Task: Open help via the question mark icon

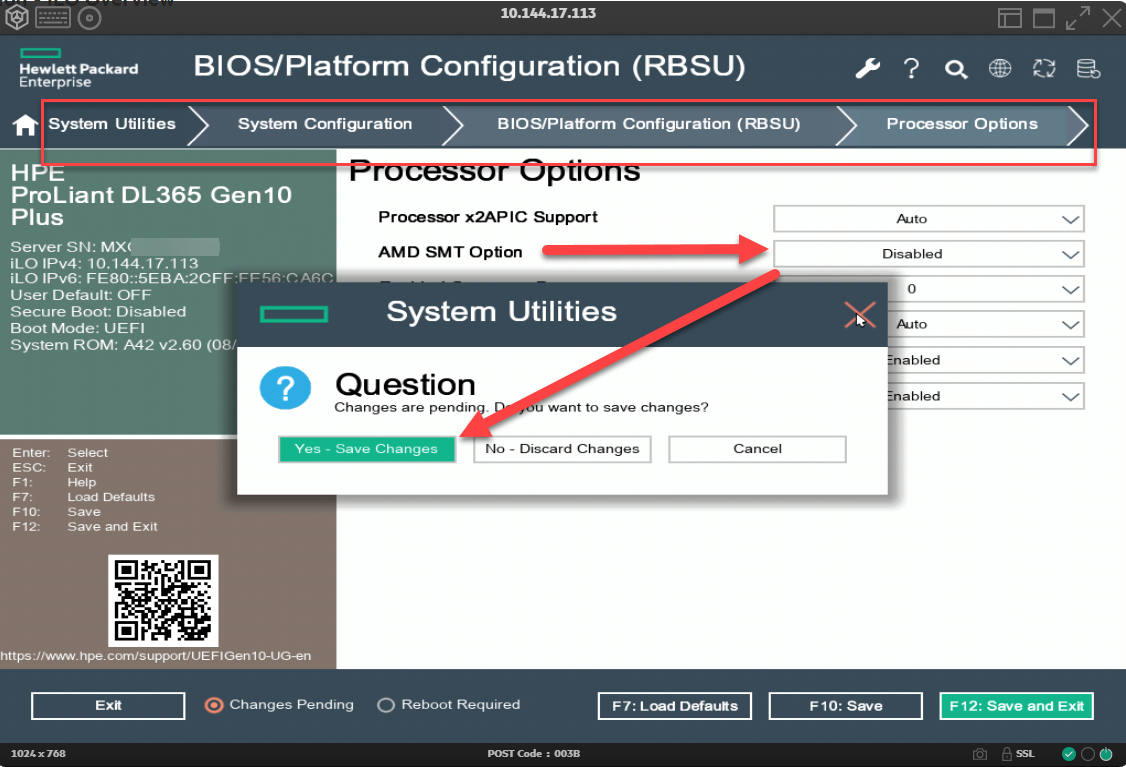Action: 911,68
